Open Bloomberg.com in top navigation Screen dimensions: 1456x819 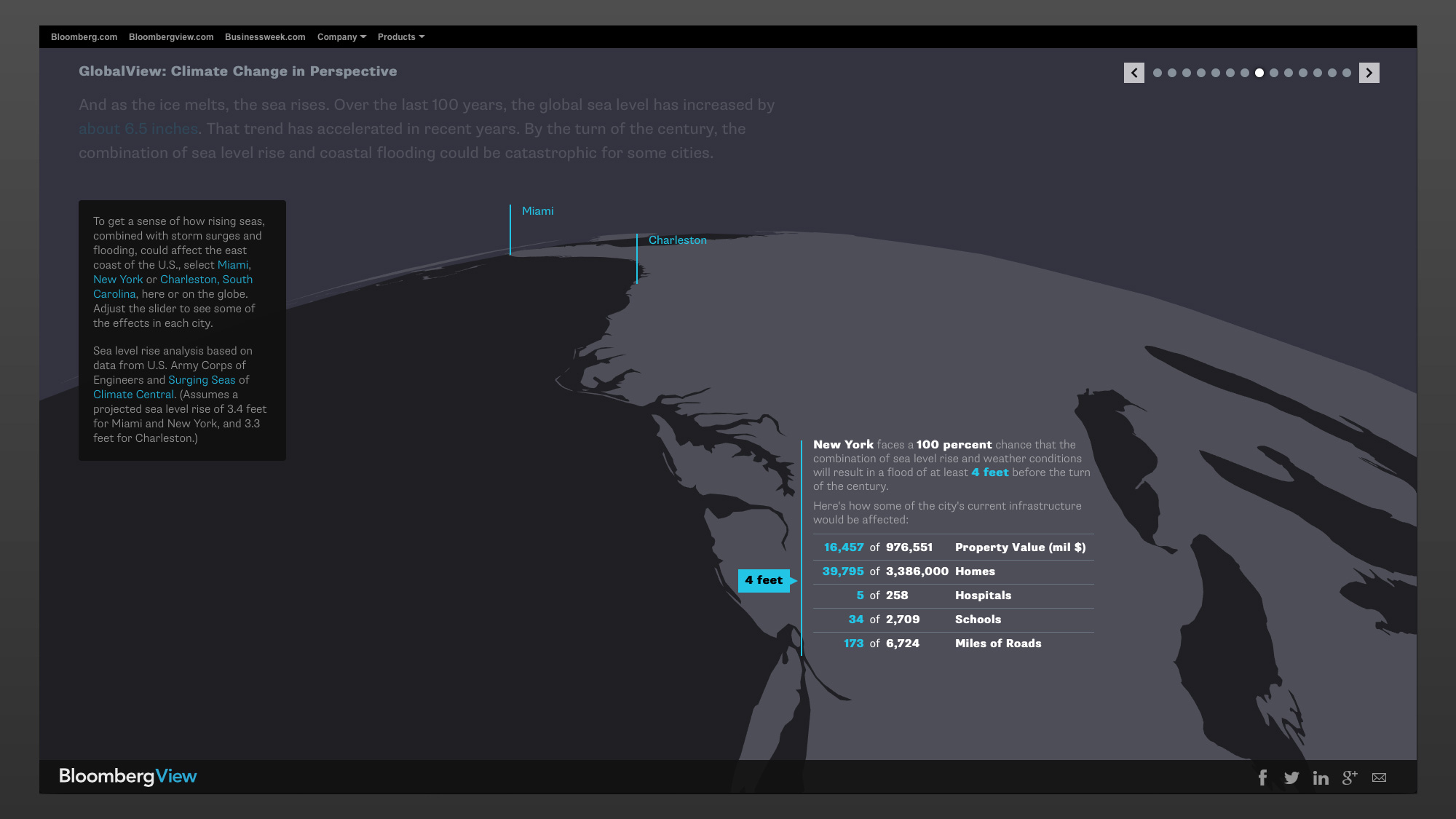click(x=84, y=37)
